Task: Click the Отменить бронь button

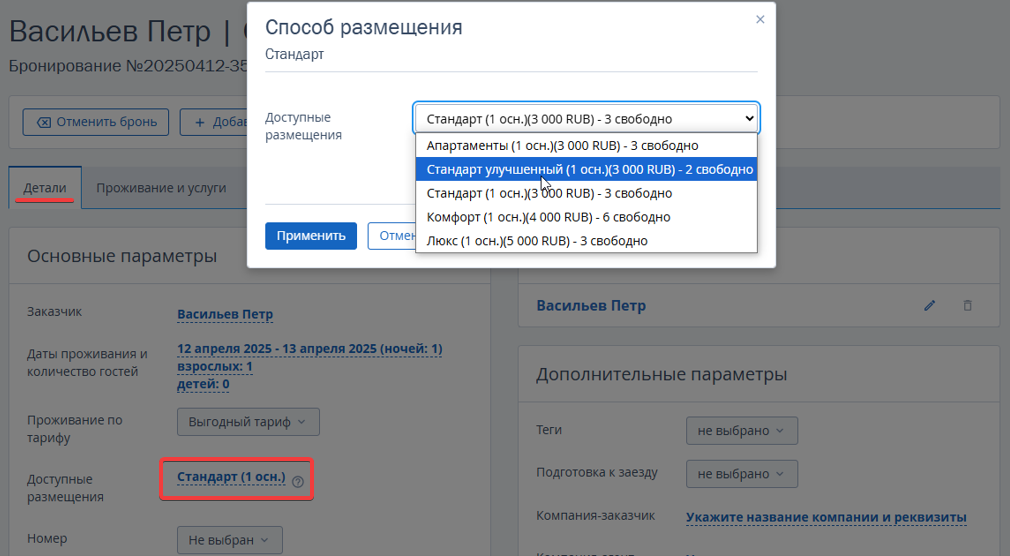Action: [x=96, y=122]
